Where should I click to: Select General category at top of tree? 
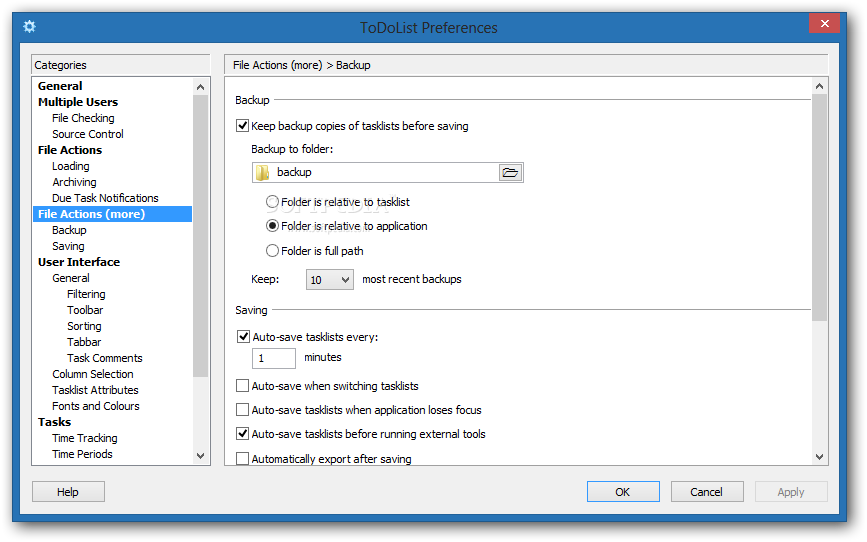pos(60,86)
